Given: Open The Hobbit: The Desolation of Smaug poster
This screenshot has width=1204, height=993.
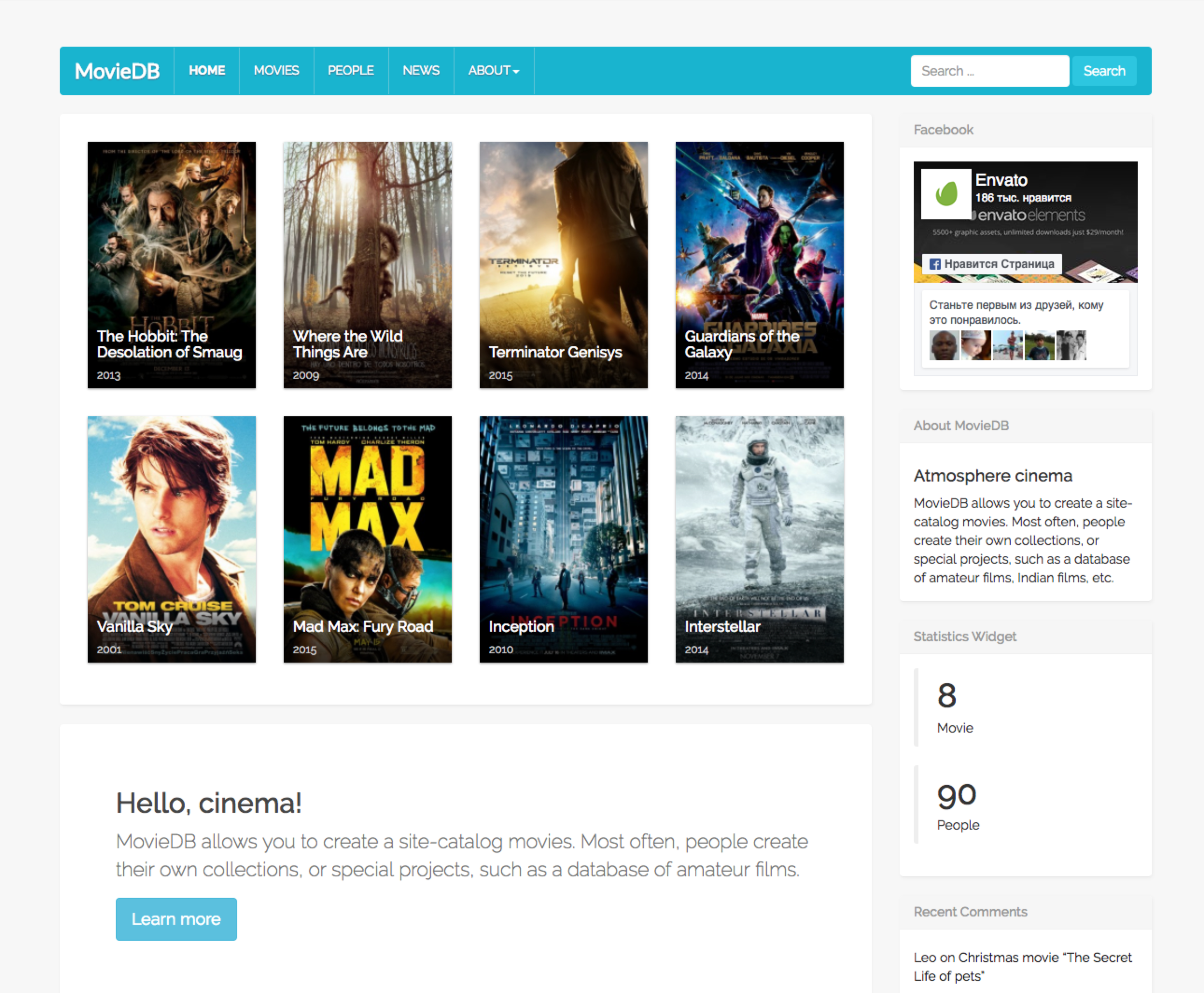Looking at the screenshot, I should 172,265.
